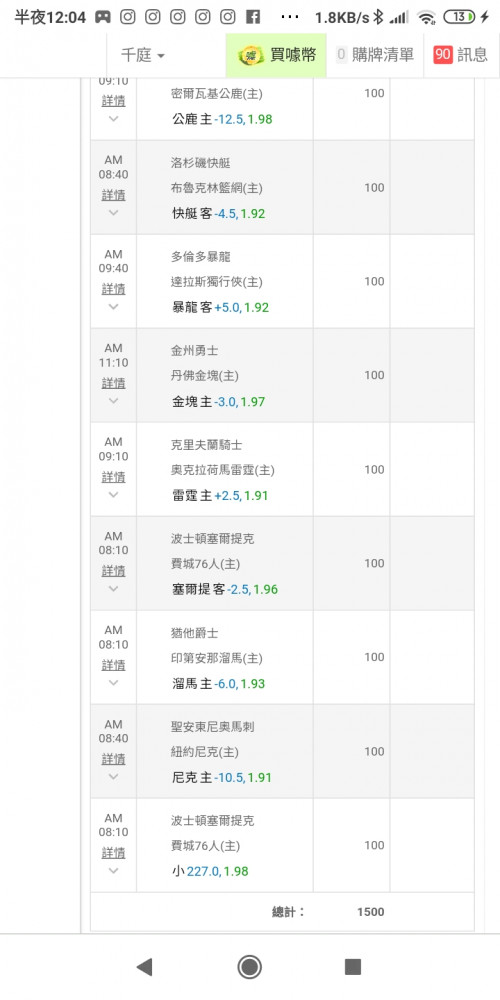Open 詳情 link for 猶他爵士 game
This screenshot has width=500, height=1000.
114,665
